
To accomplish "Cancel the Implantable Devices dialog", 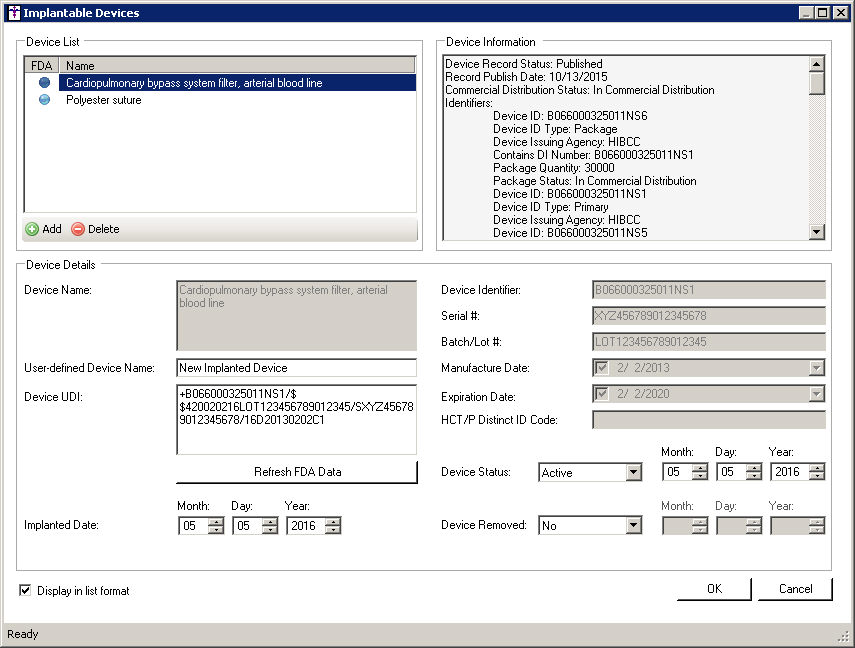I will pyautogui.click(x=795, y=589).
